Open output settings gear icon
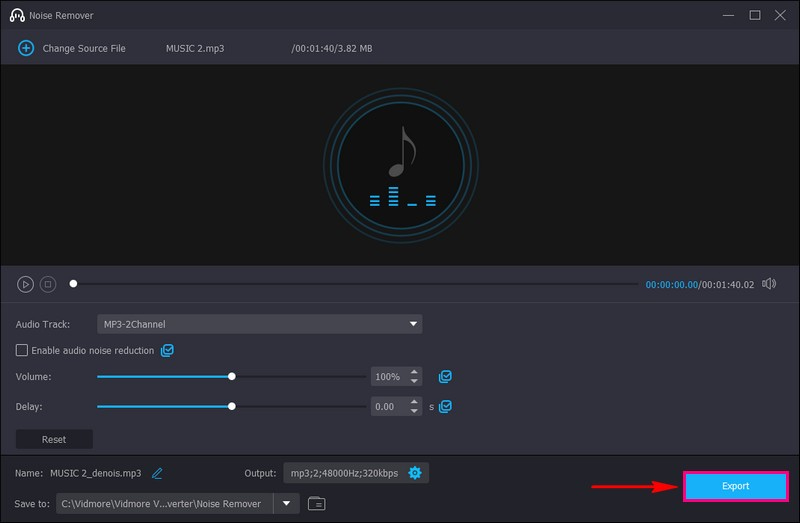This screenshot has width=800, height=523. 416,473
